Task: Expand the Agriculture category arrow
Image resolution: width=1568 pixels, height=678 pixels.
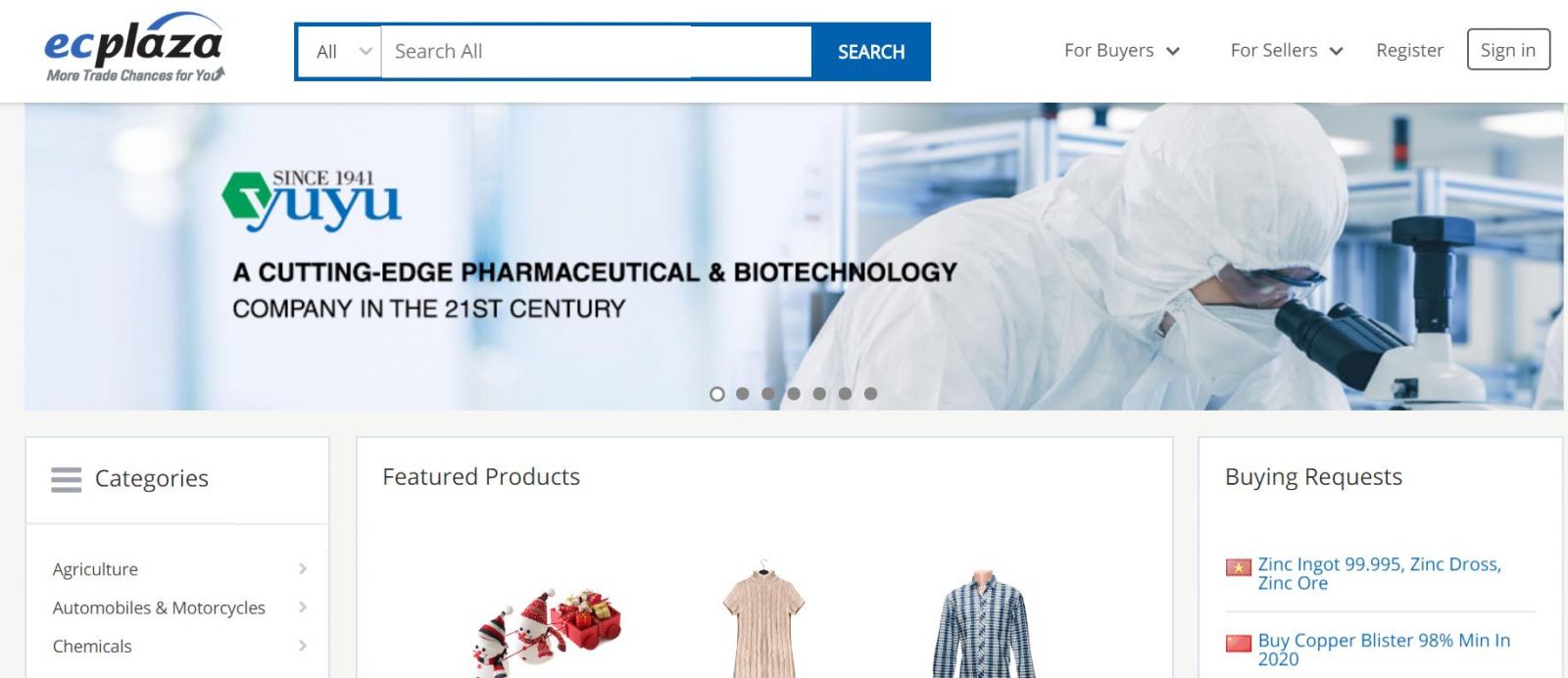Action: (x=303, y=569)
